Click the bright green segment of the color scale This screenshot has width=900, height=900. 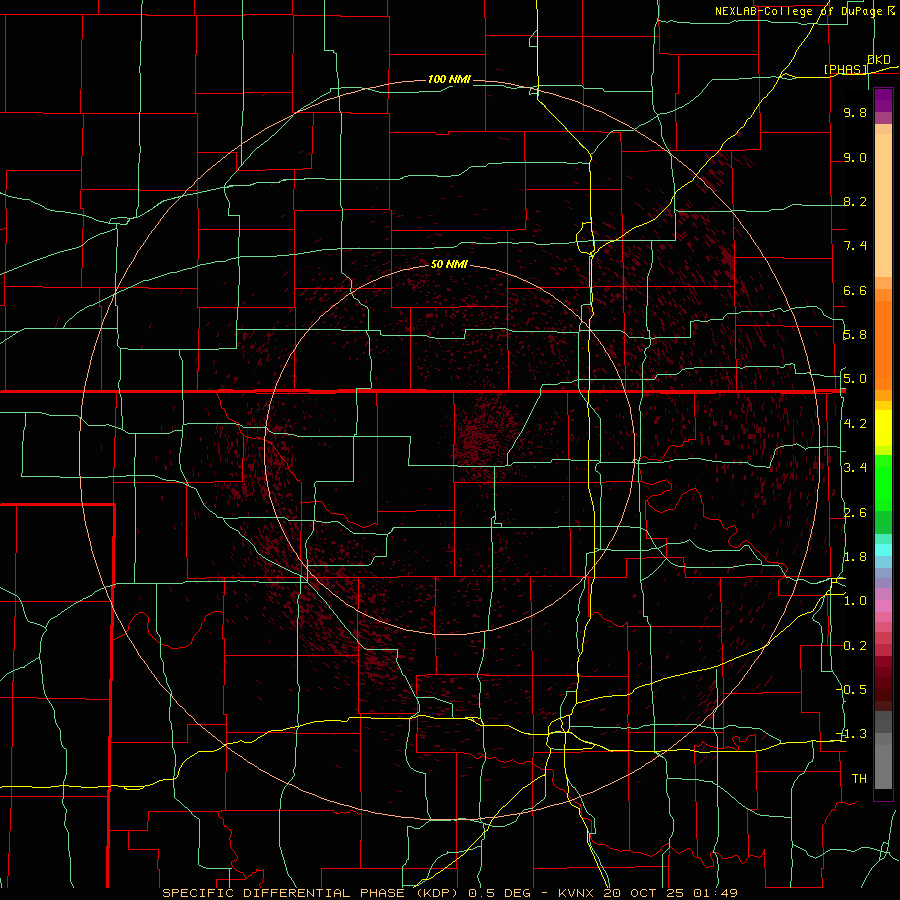pyautogui.click(x=883, y=483)
